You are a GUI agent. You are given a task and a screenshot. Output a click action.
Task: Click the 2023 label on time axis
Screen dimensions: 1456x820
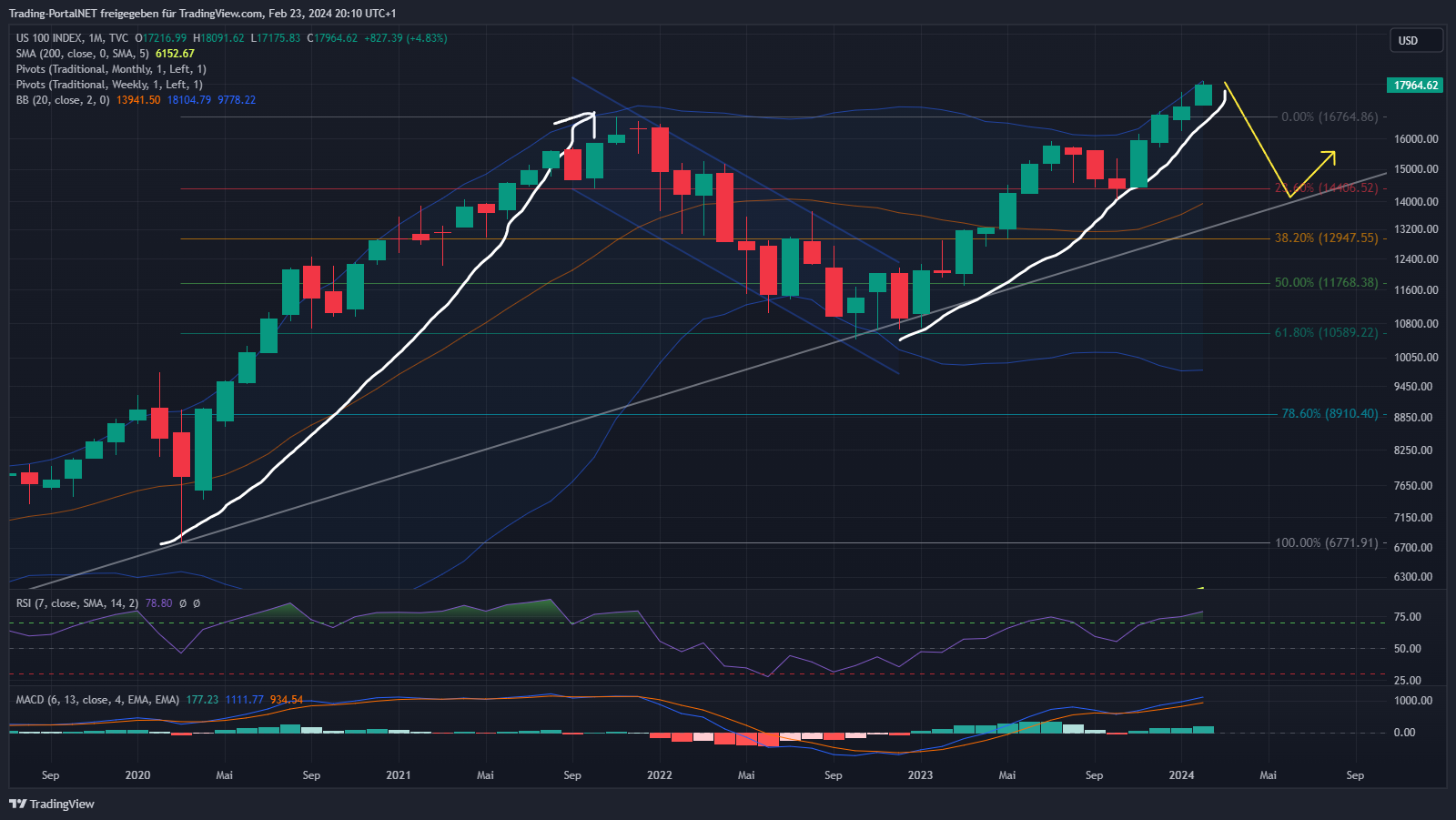coord(920,775)
